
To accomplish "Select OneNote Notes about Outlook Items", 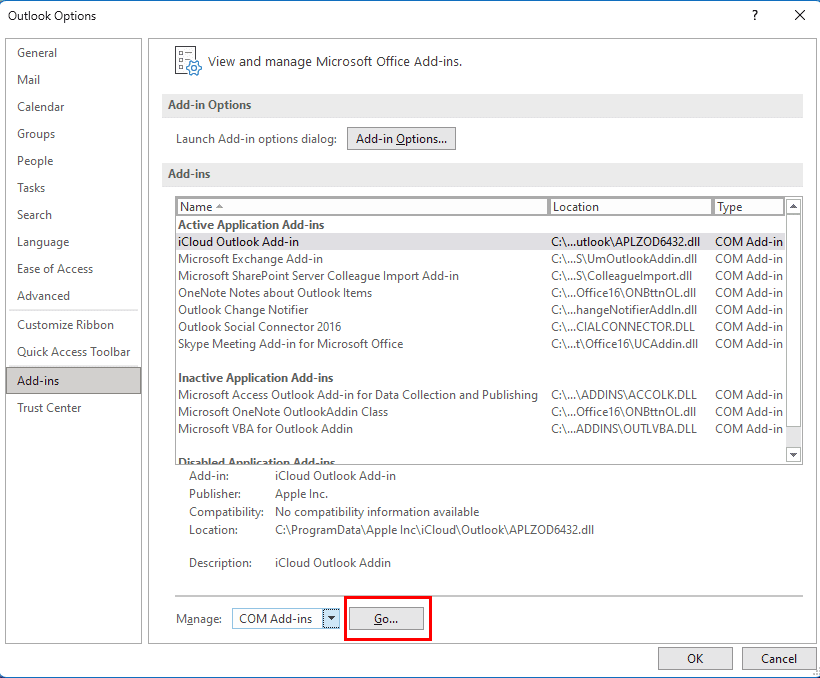I will pyautogui.click(x=480, y=293).
